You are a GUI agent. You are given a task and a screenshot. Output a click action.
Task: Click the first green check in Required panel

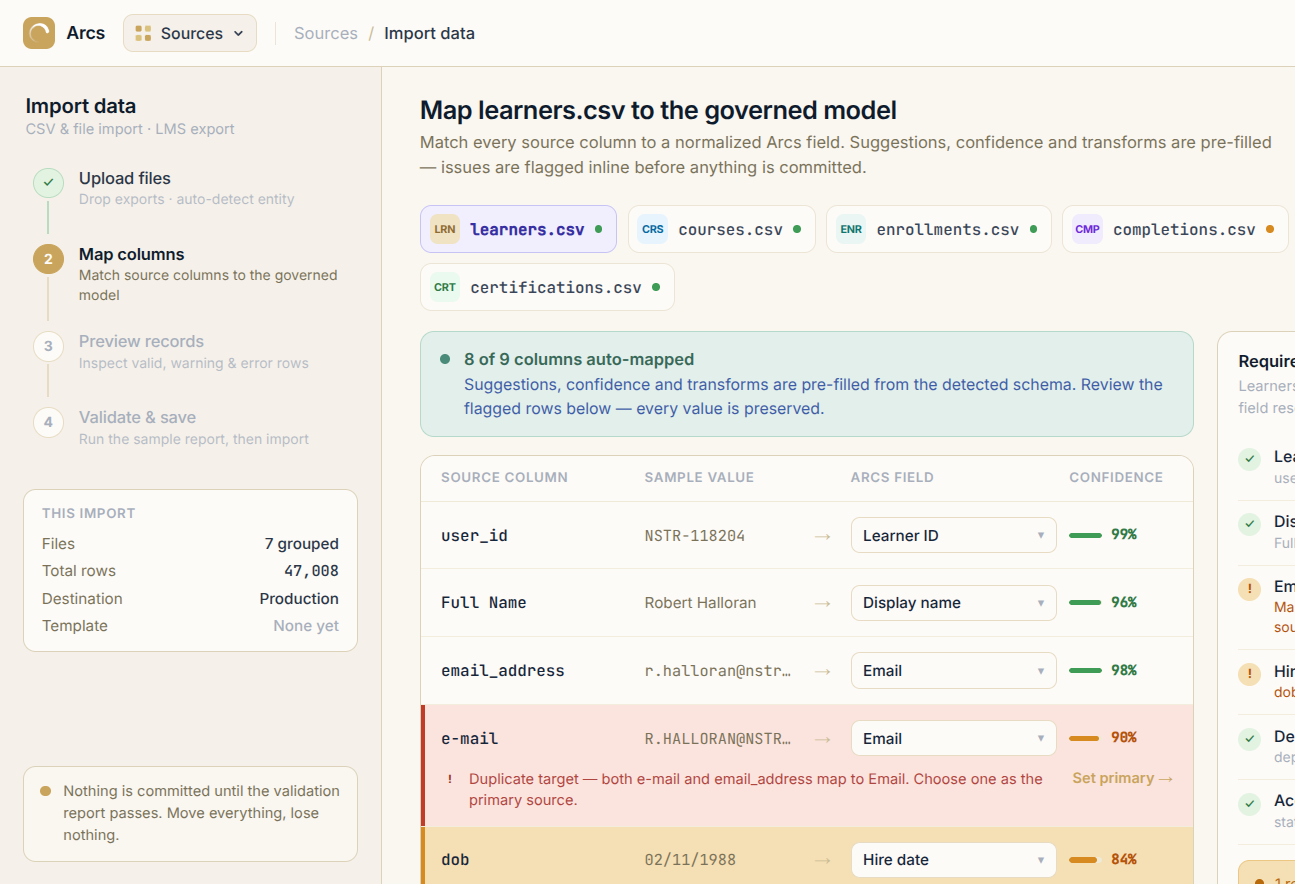[x=1249, y=459]
